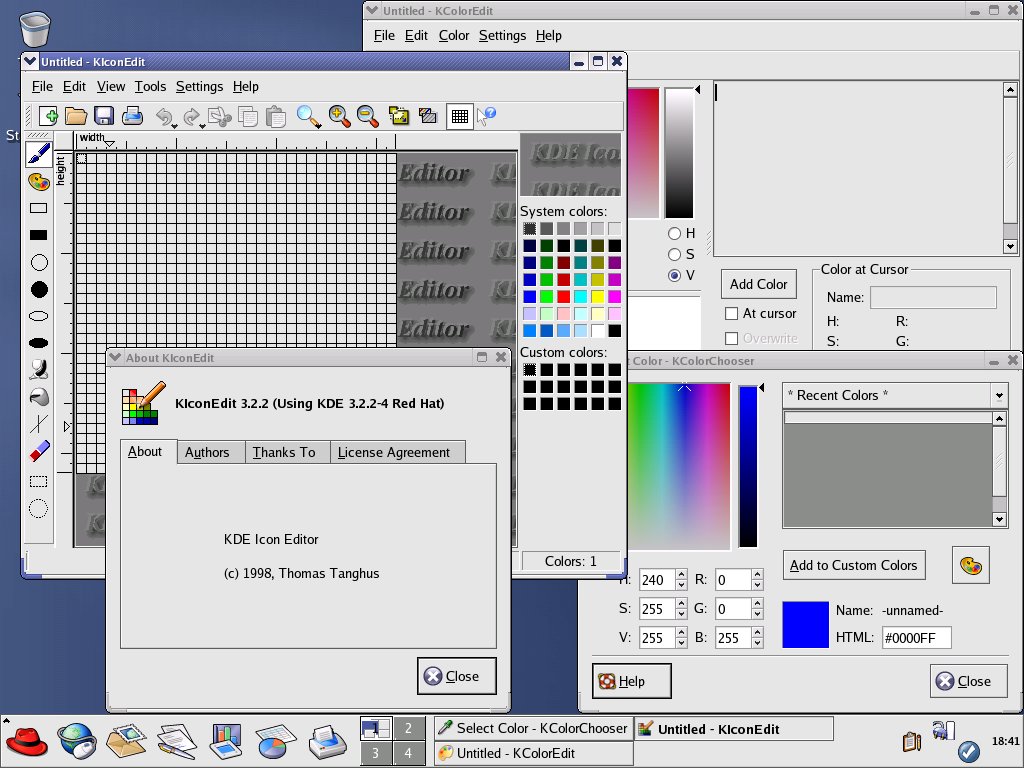This screenshot has width=1024, height=768.
Task: Pick the red swatch in System colors
Action: tap(564, 297)
